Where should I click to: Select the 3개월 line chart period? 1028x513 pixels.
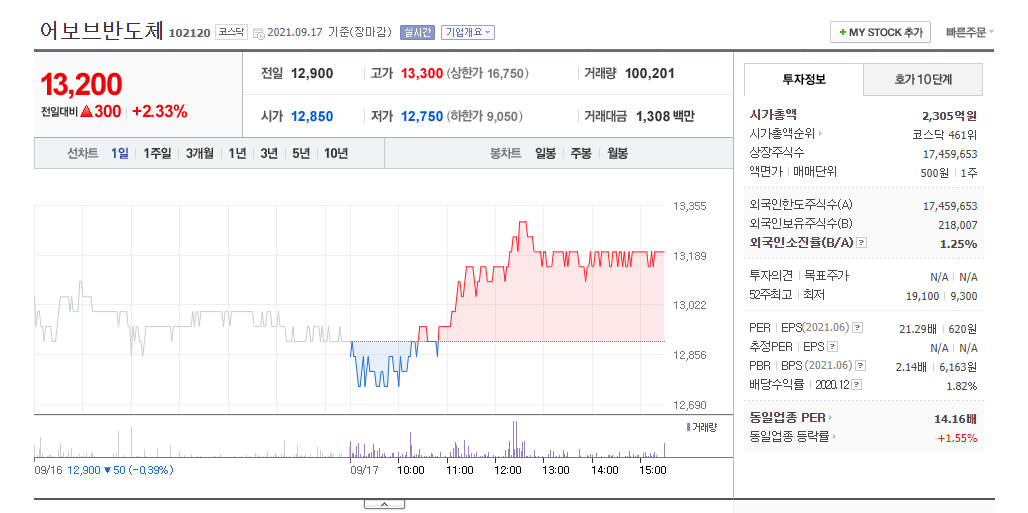coord(200,154)
